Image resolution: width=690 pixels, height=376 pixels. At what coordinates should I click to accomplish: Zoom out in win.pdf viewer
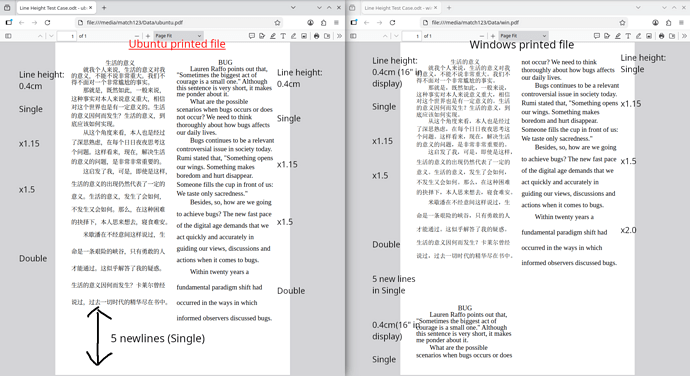(482, 36)
